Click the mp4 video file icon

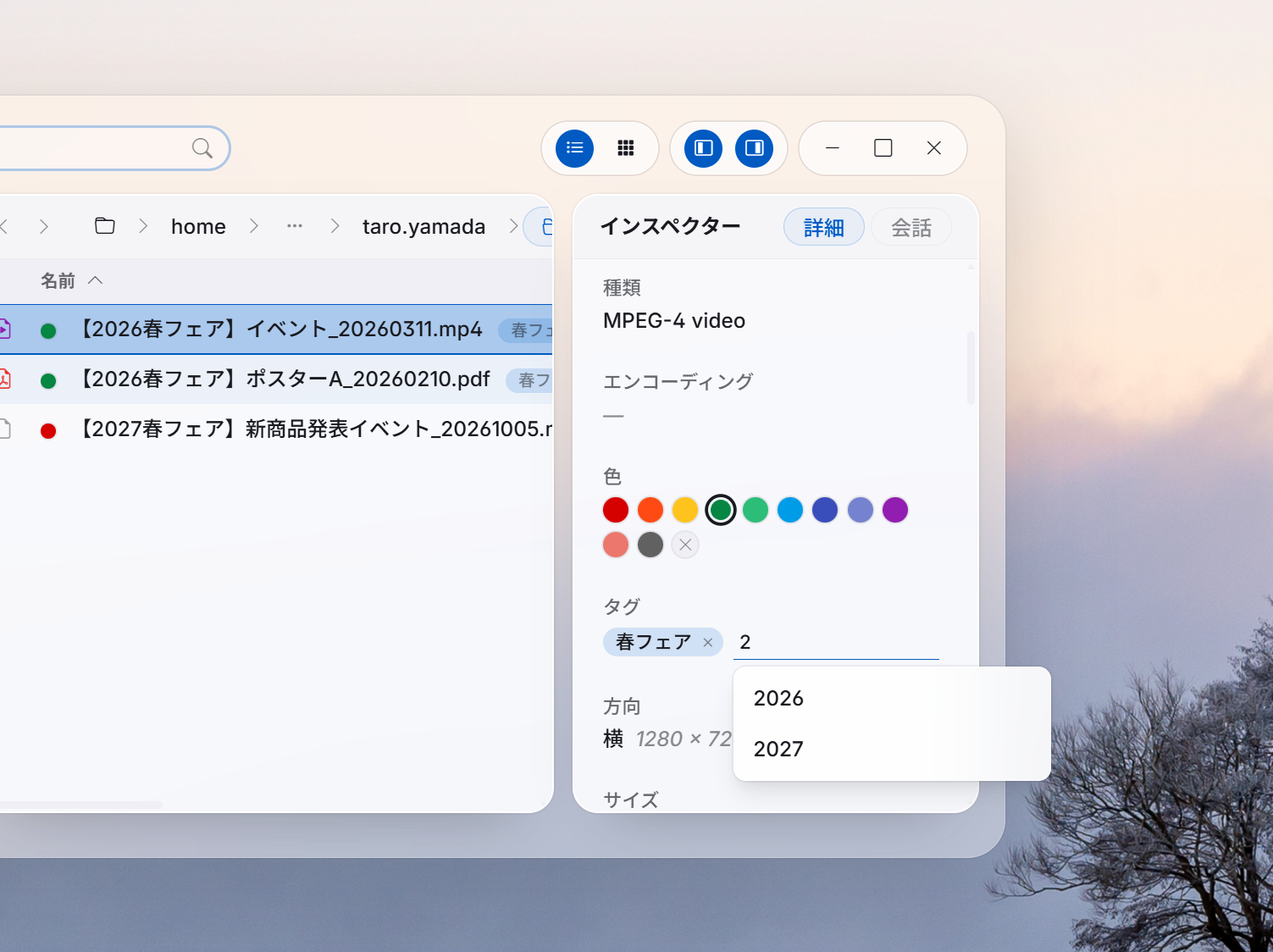(x=4, y=329)
